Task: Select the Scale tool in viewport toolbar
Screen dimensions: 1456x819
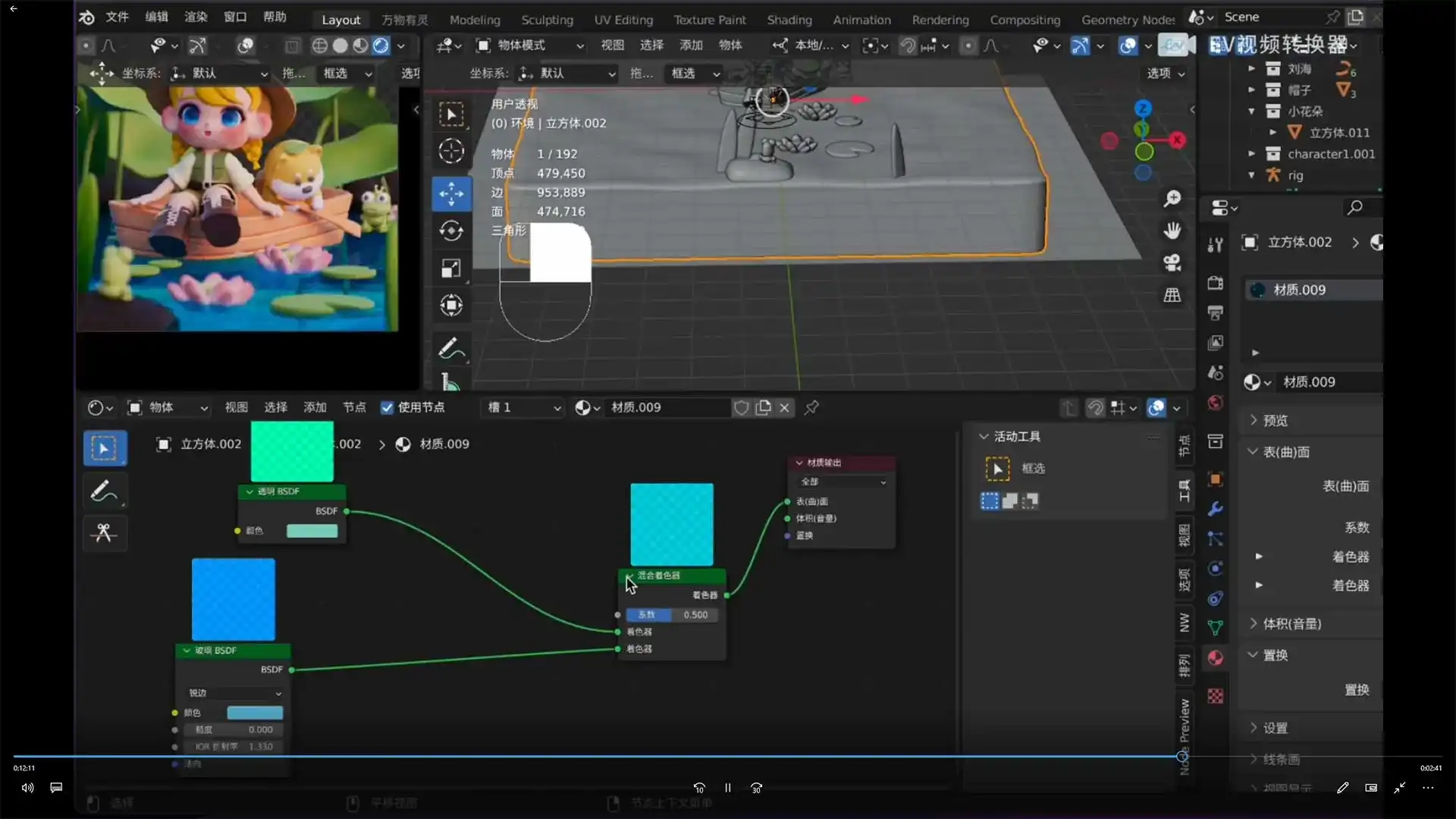Action: pyautogui.click(x=451, y=268)
